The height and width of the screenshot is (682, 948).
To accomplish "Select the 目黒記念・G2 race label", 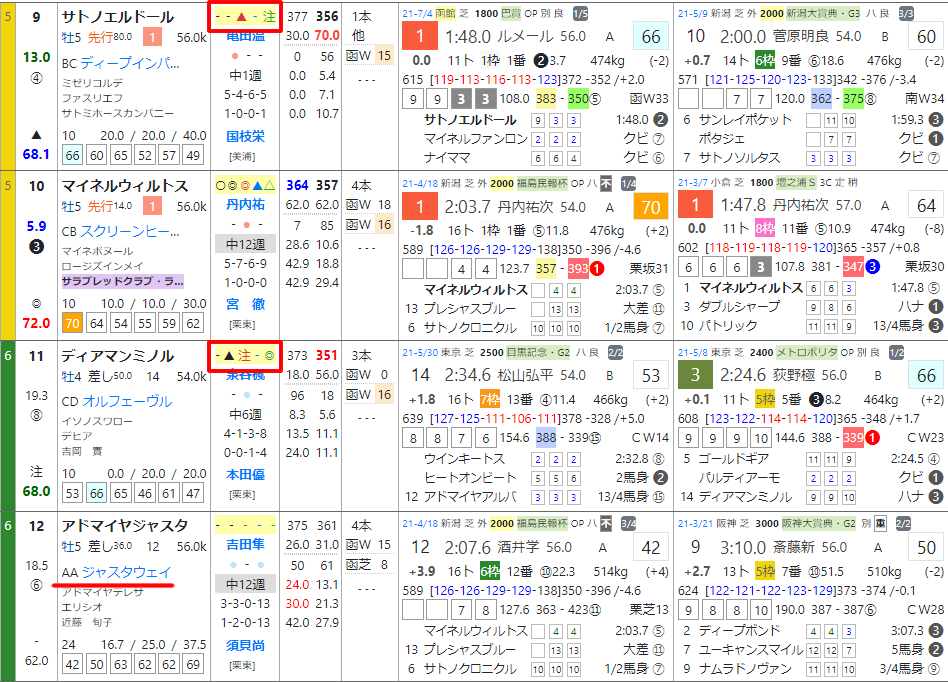I will click(537, 352).
